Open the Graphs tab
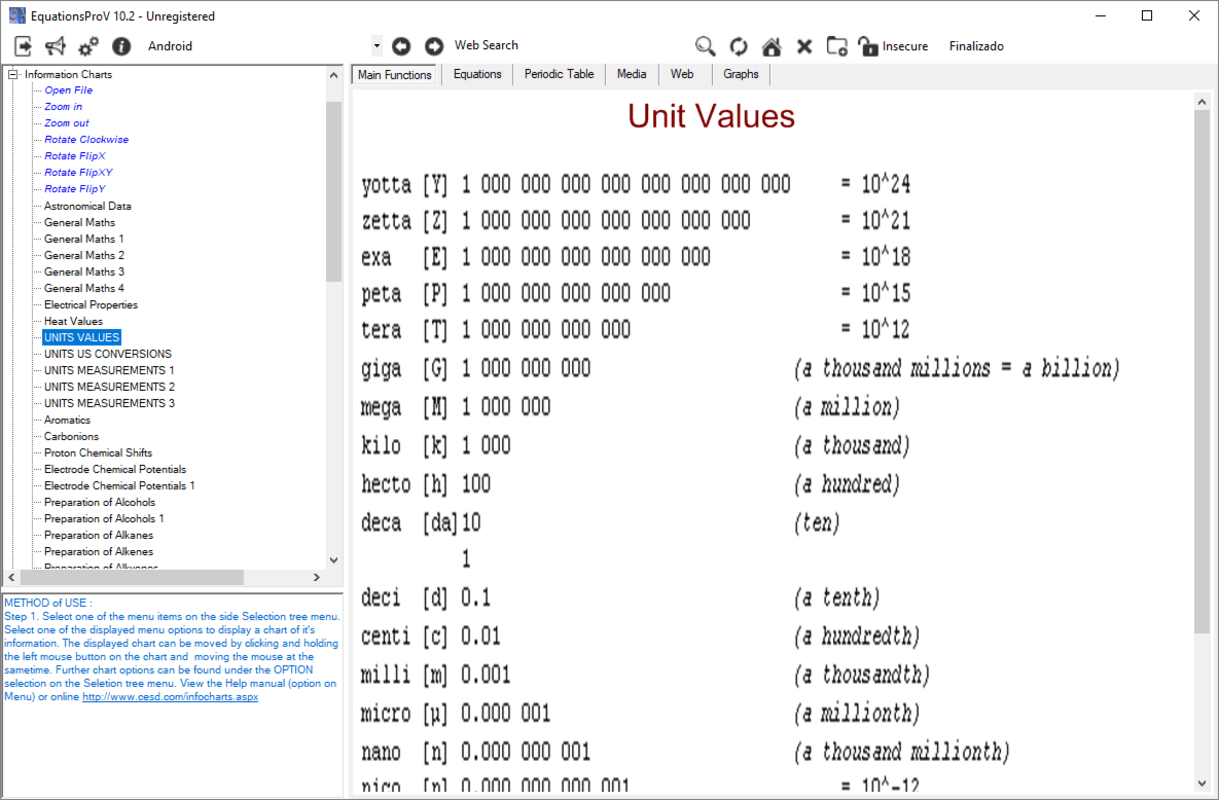Viewport: 1219px width, 800px height. tap(741, 74)
